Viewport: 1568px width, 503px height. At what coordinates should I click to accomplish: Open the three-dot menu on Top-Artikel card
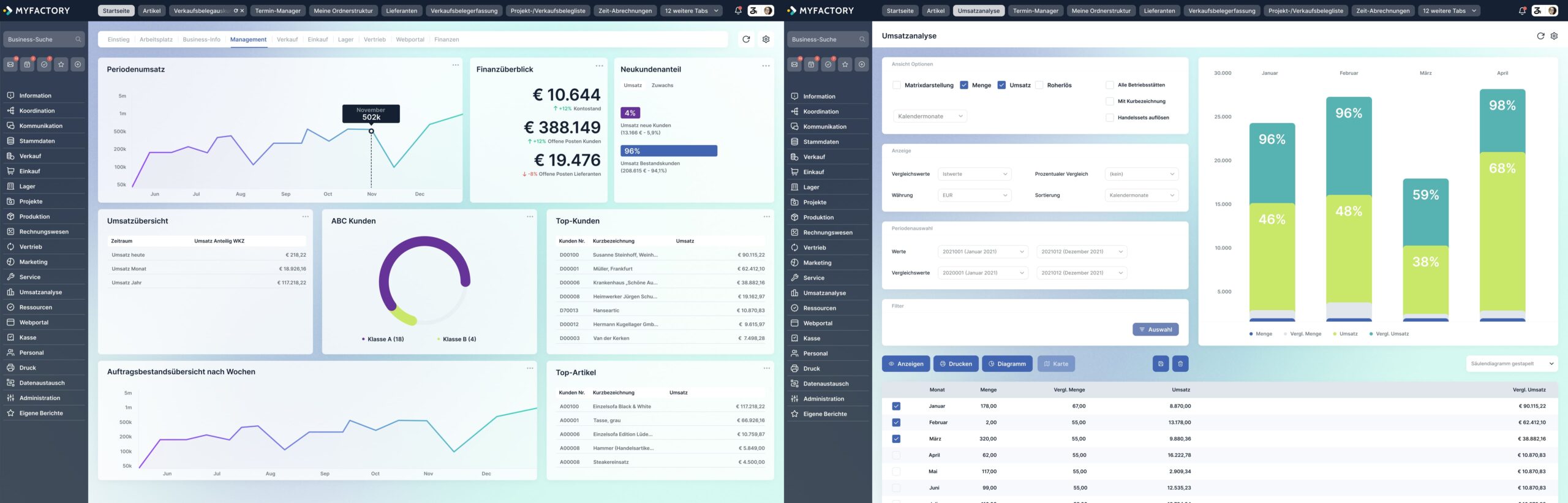(767, 368)
